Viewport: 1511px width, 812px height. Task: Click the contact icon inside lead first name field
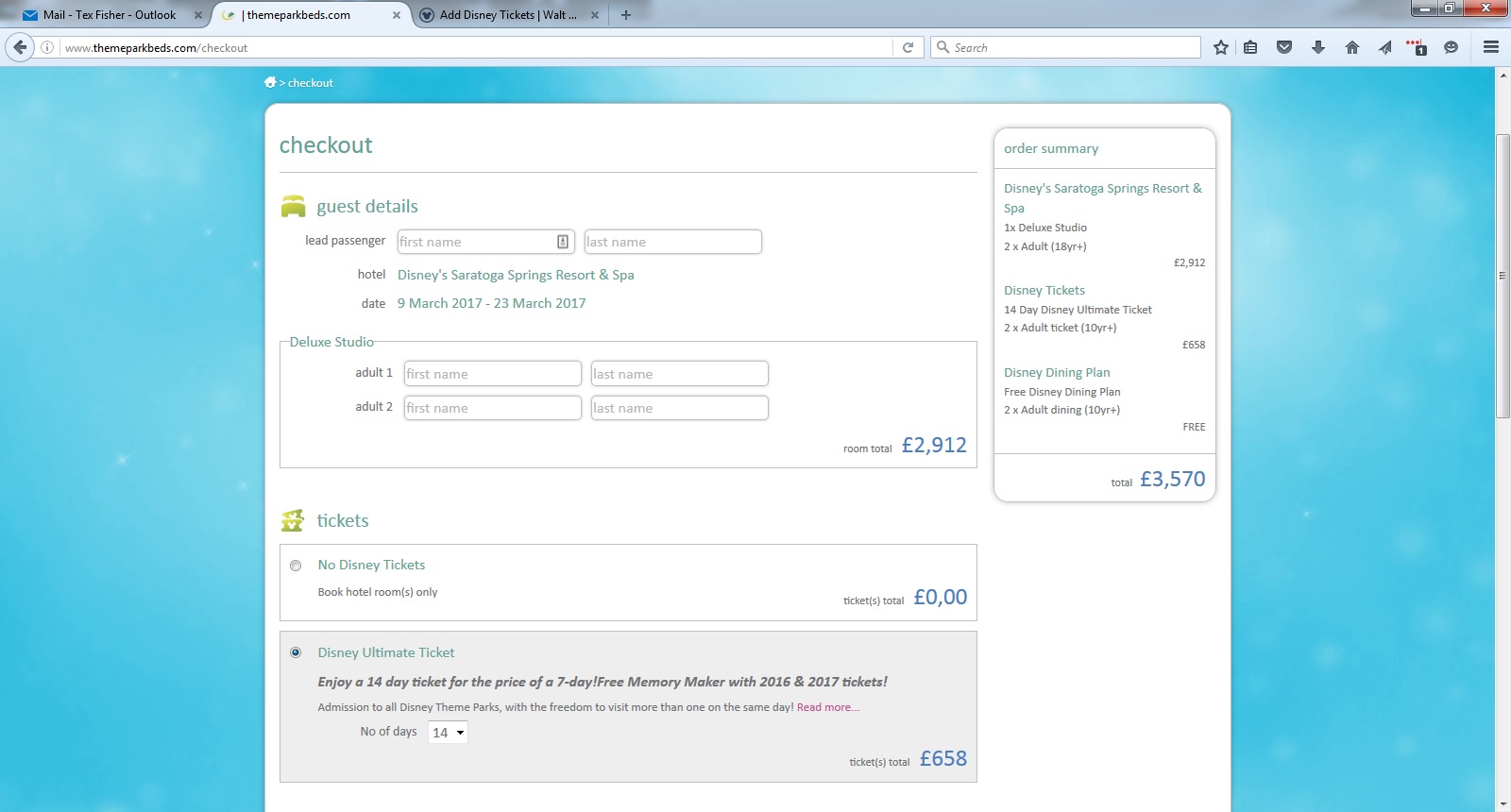(x=563, y=242)
